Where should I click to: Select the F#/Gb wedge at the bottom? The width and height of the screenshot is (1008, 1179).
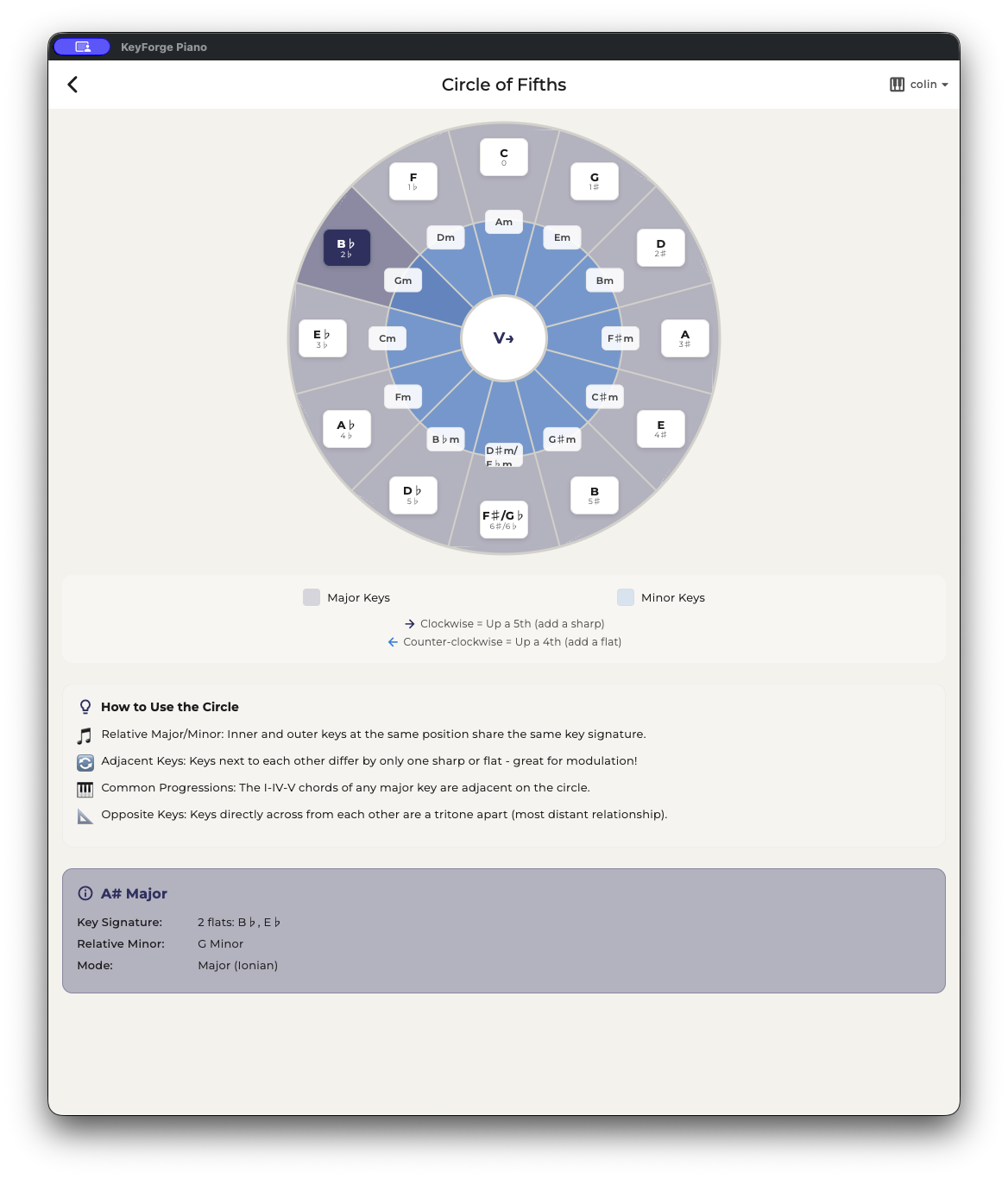503,519
